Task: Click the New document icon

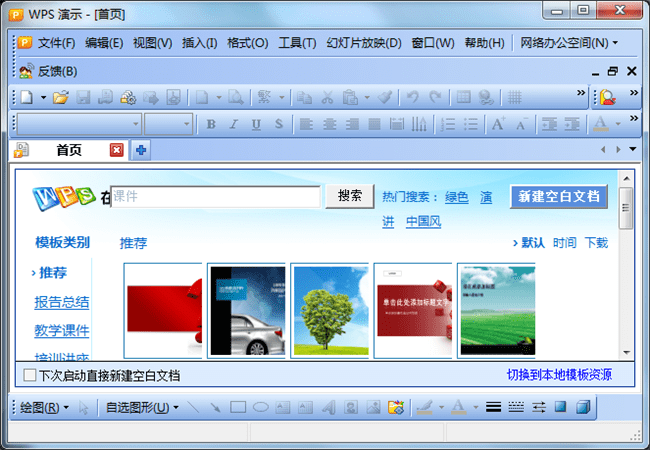Action: tap(27, 97)
